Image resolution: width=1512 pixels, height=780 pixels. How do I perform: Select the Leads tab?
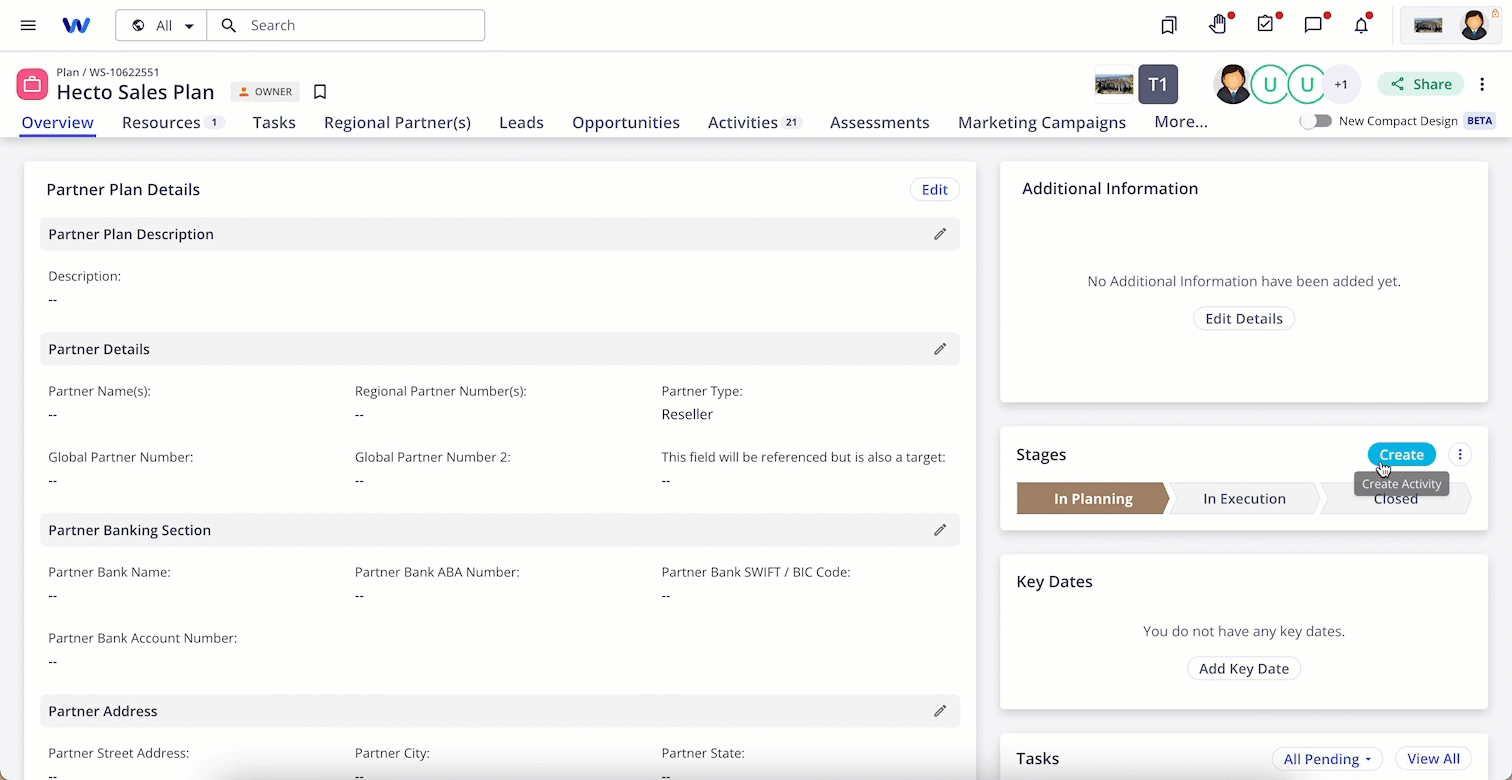pyautogui.click(x=521, y=122)
